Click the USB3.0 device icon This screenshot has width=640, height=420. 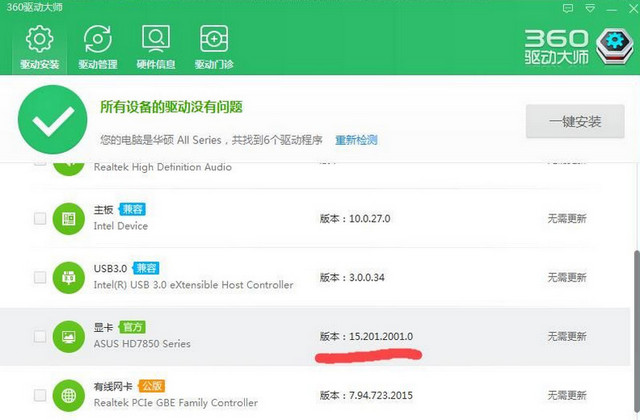tap(69, 278)
